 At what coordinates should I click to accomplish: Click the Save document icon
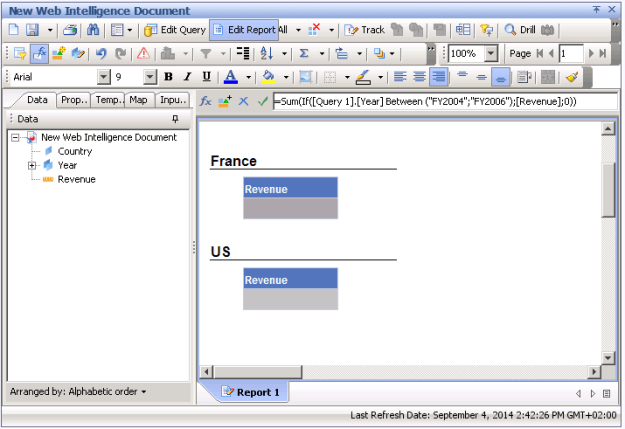click(x=32, y=30)
